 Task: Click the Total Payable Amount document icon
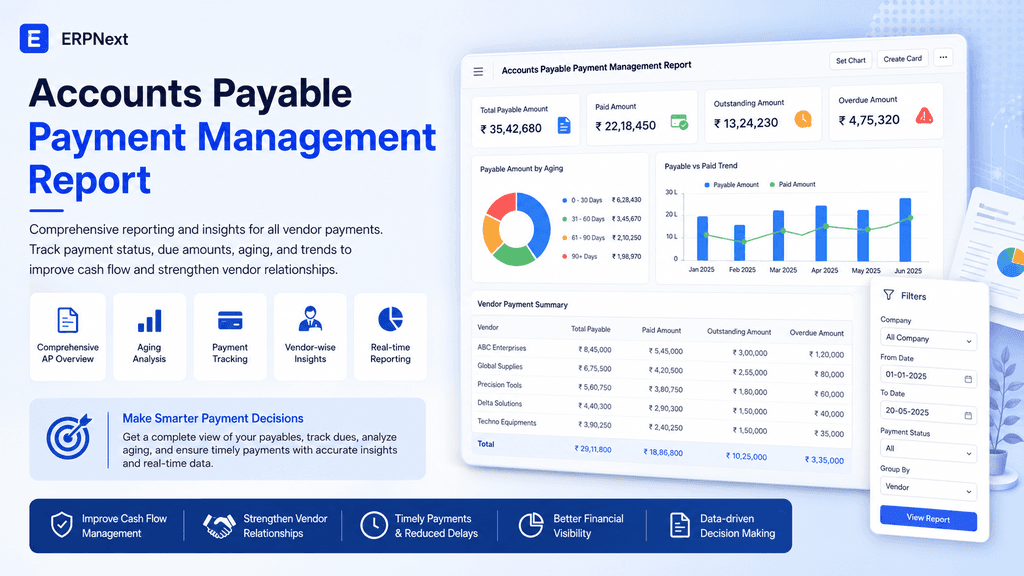click(x=564, y=125)
